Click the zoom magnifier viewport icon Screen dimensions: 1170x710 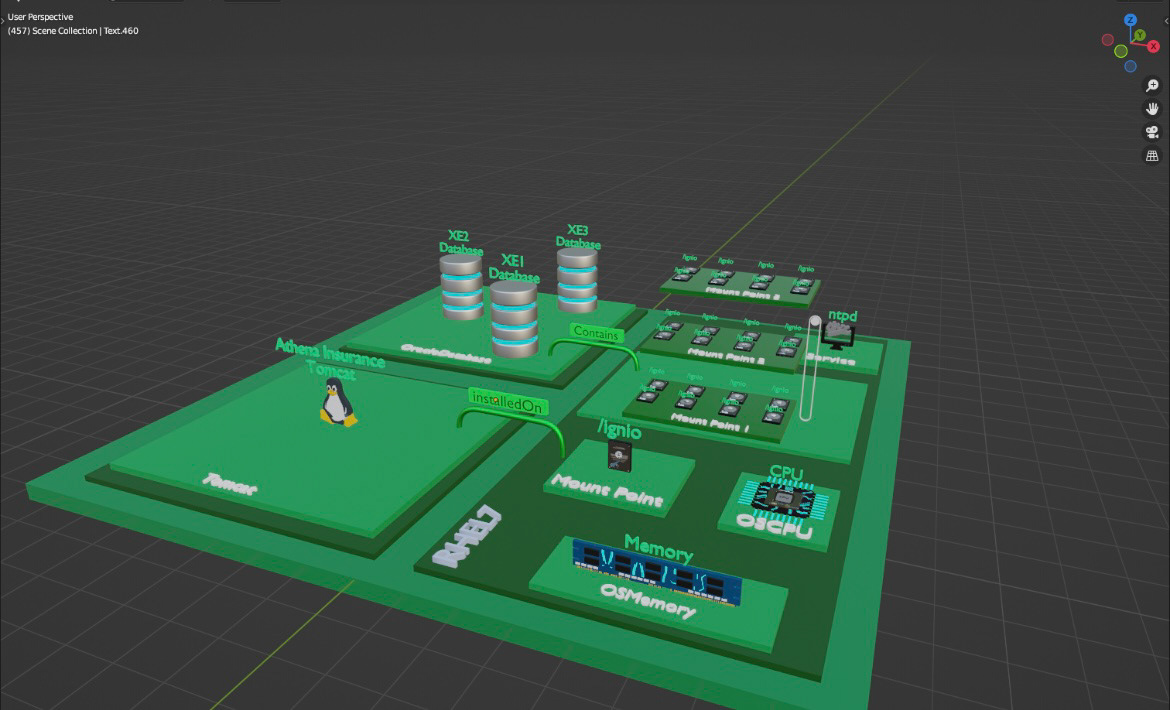click(x=1152, y=86)
